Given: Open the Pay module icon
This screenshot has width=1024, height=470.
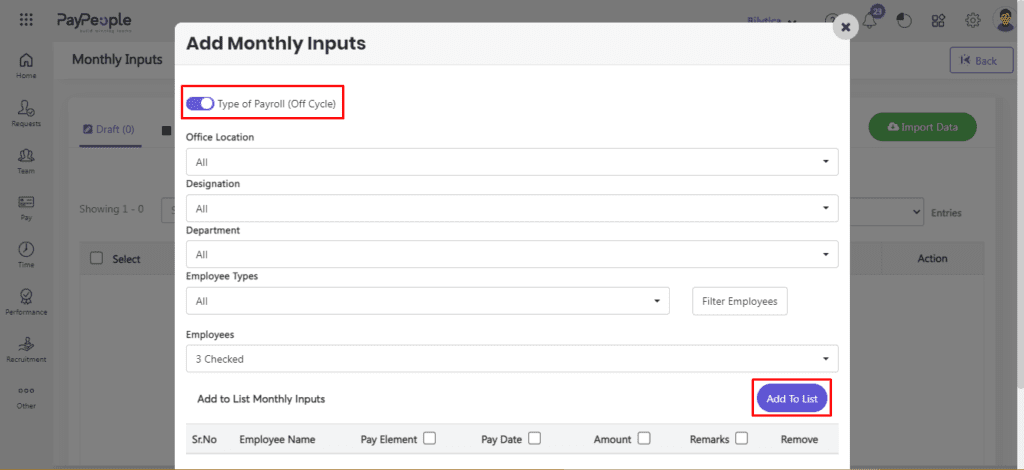Looking at the screenshot, I should coord(26,204).
